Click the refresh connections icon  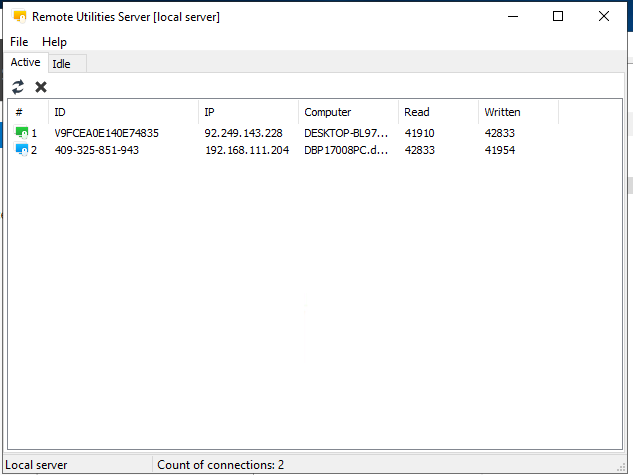pos(18,87)
